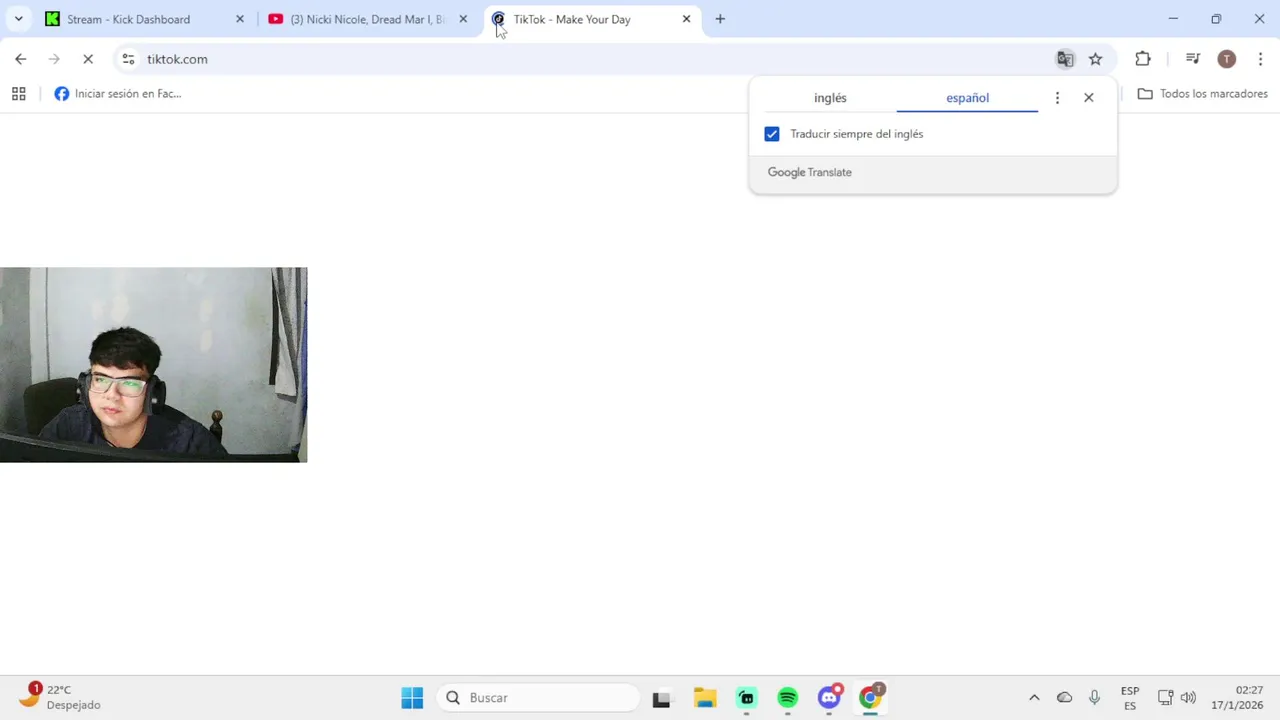Uncheck Traducir siempre del inglés
1280x720 pixels.
tap(772, 134)
